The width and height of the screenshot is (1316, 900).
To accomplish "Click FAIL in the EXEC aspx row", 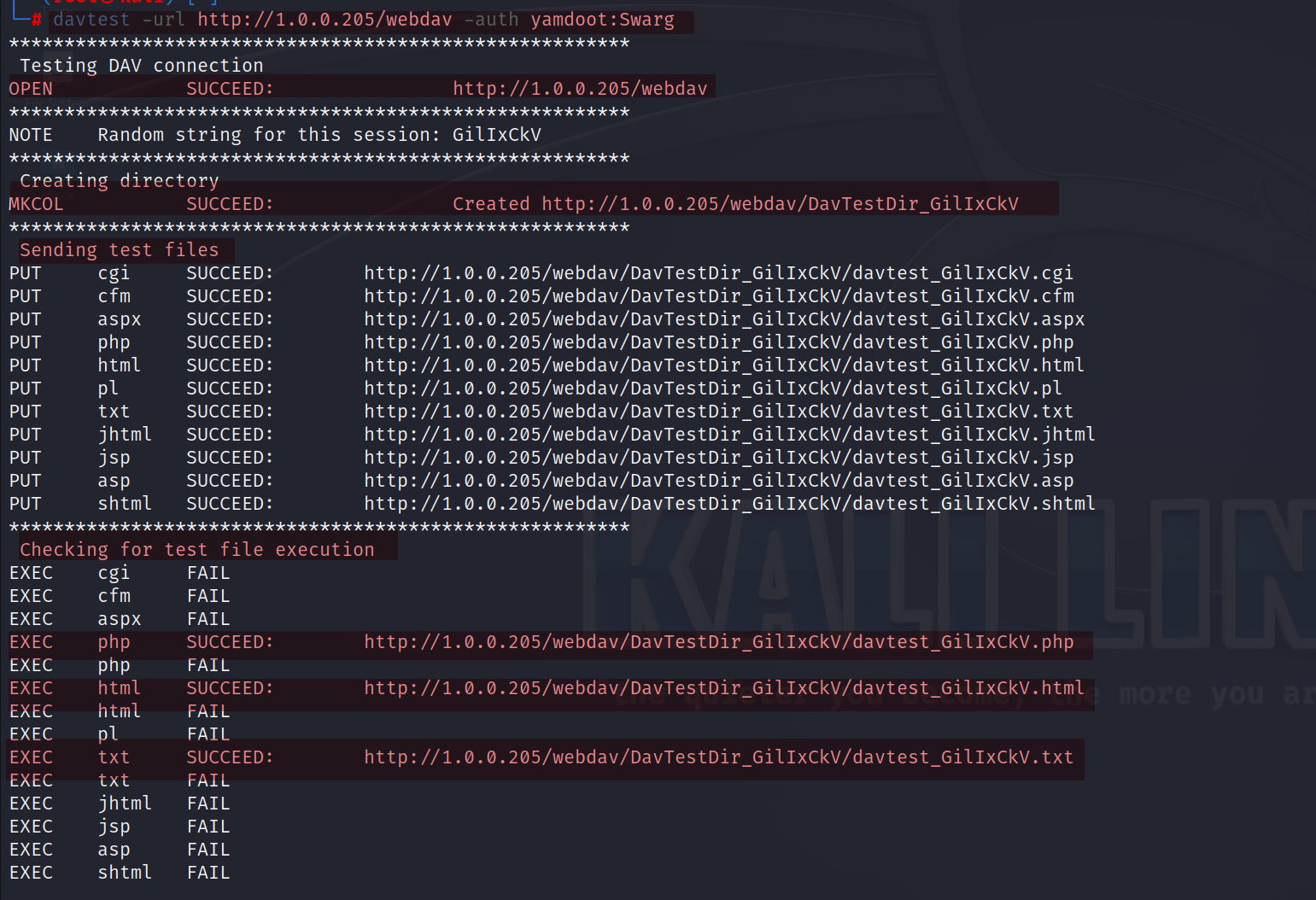I will click(x=208, y=619).
